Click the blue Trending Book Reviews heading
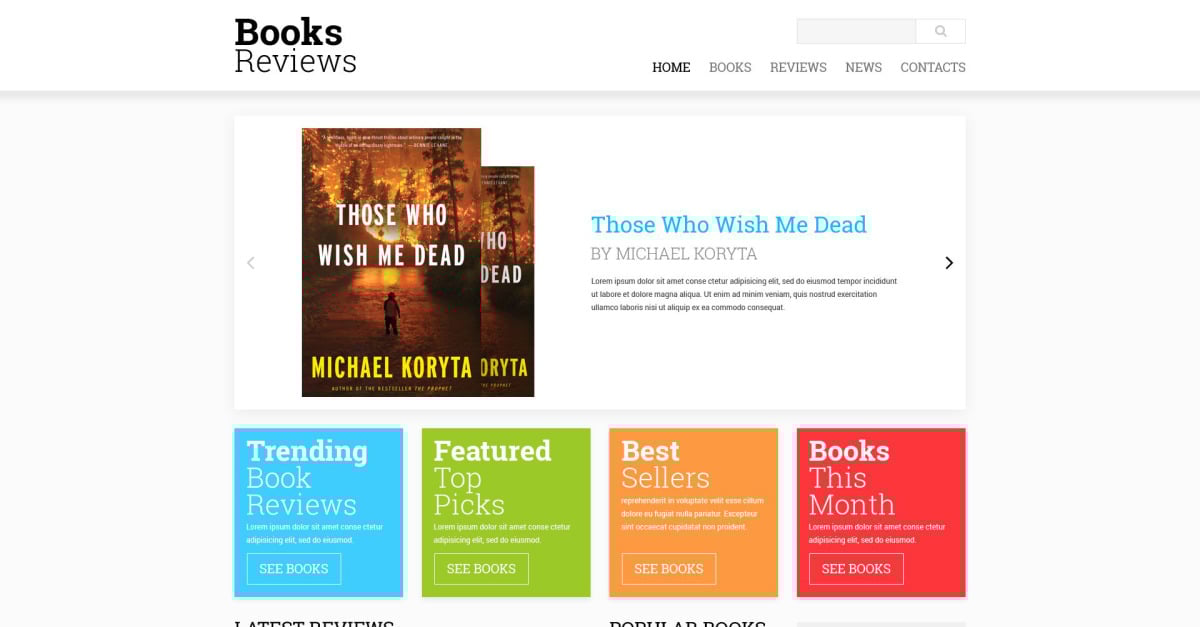Viewport: 1200px width, 627px height. [x=307, y=477]
